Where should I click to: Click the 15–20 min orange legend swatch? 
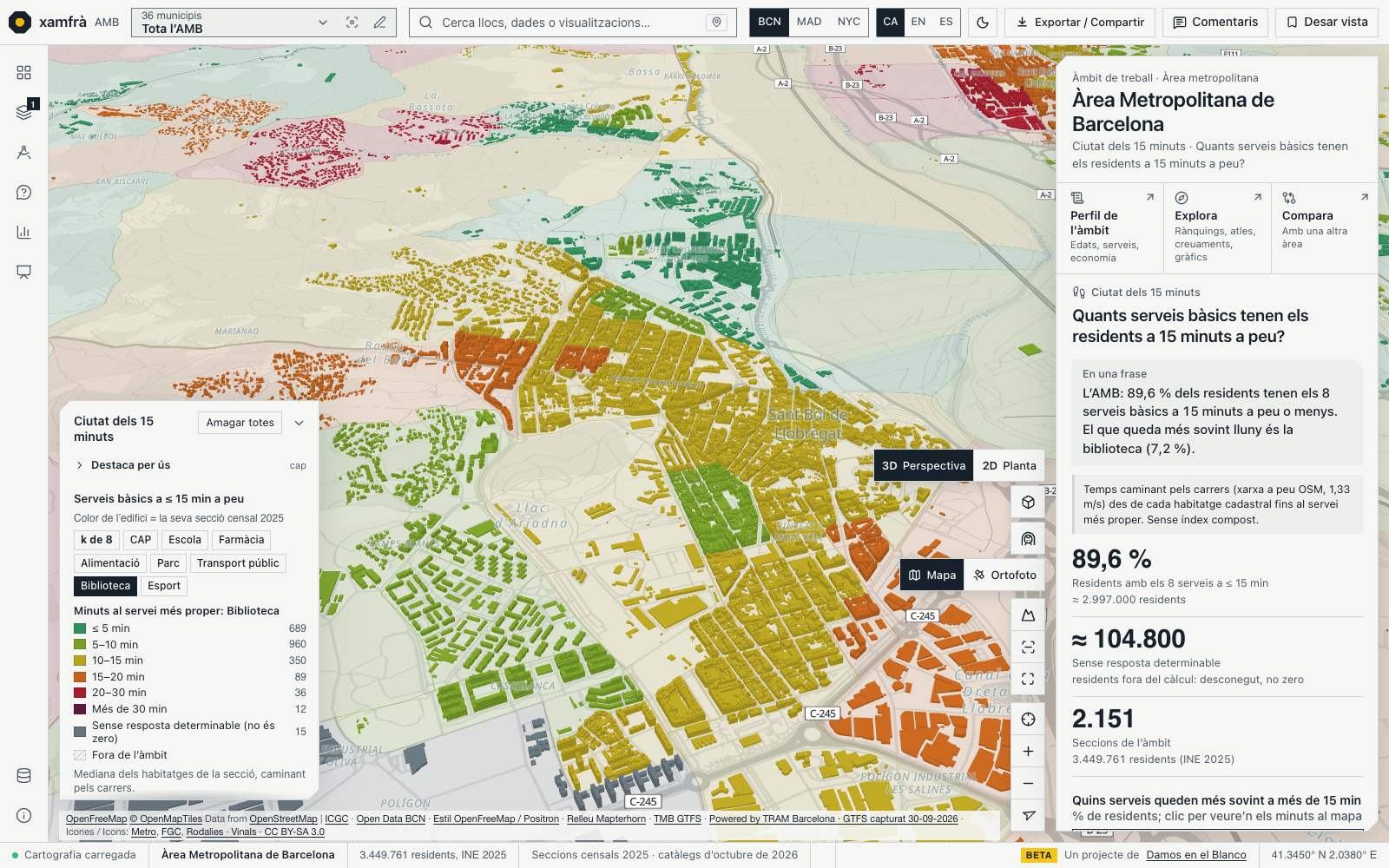tap(80, 677)
